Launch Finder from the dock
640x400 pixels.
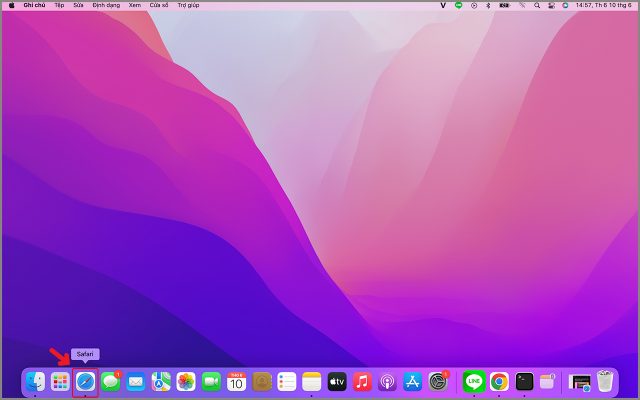(35, 381)
